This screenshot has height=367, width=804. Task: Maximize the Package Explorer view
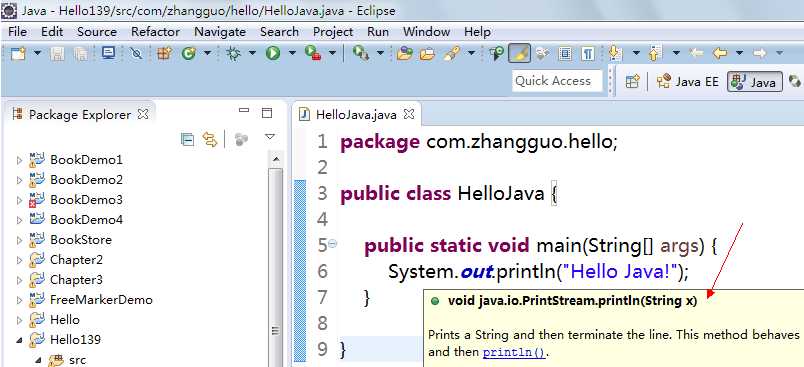267,113
